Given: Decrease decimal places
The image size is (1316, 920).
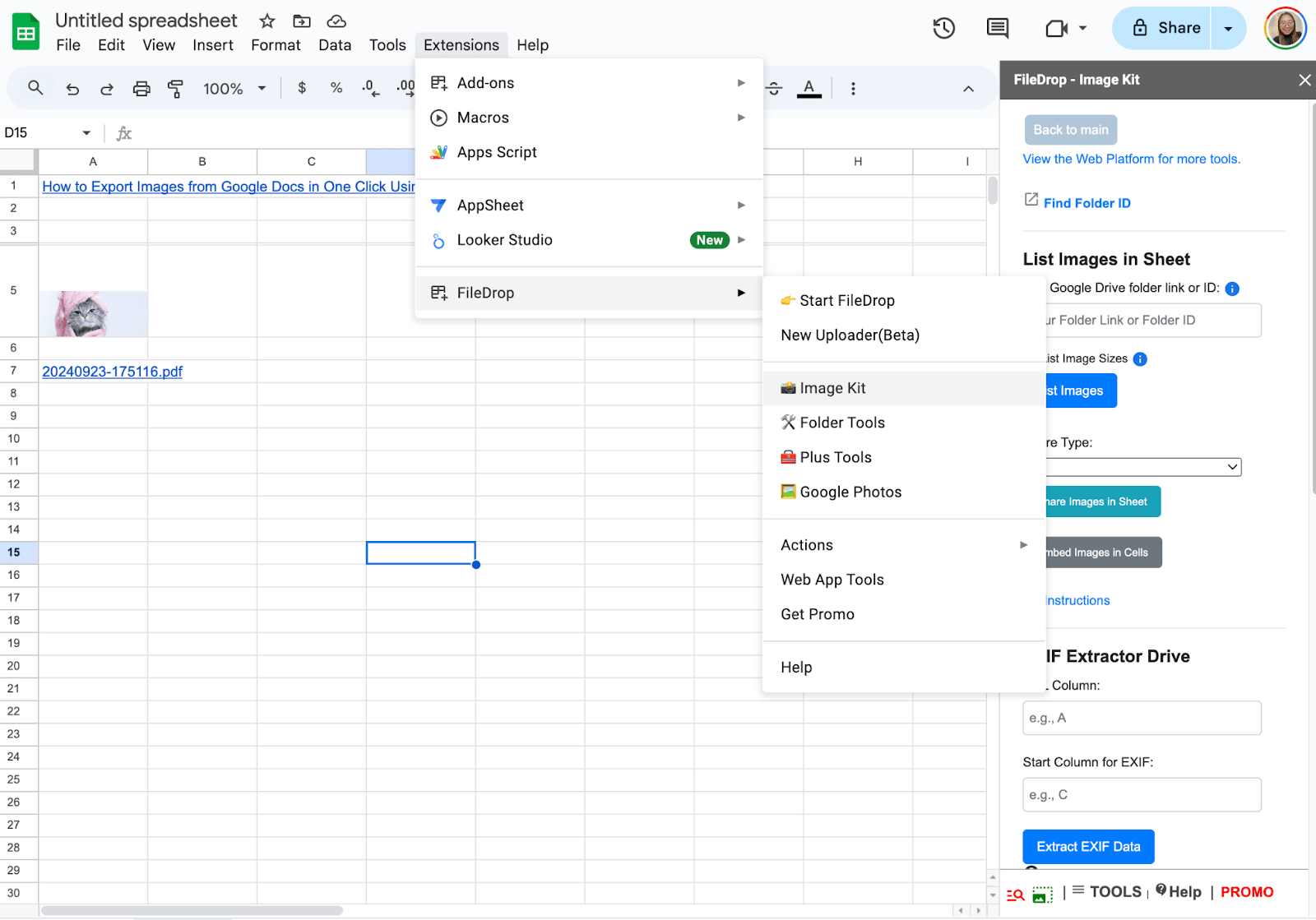Looking at the screenshot, I should coord(370,88).
